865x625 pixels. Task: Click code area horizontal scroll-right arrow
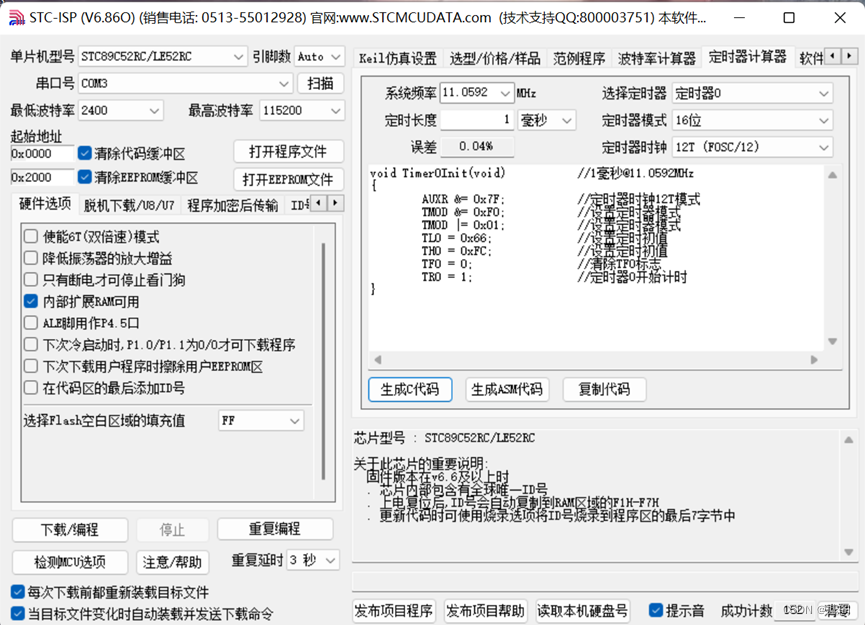coord(814,360)
